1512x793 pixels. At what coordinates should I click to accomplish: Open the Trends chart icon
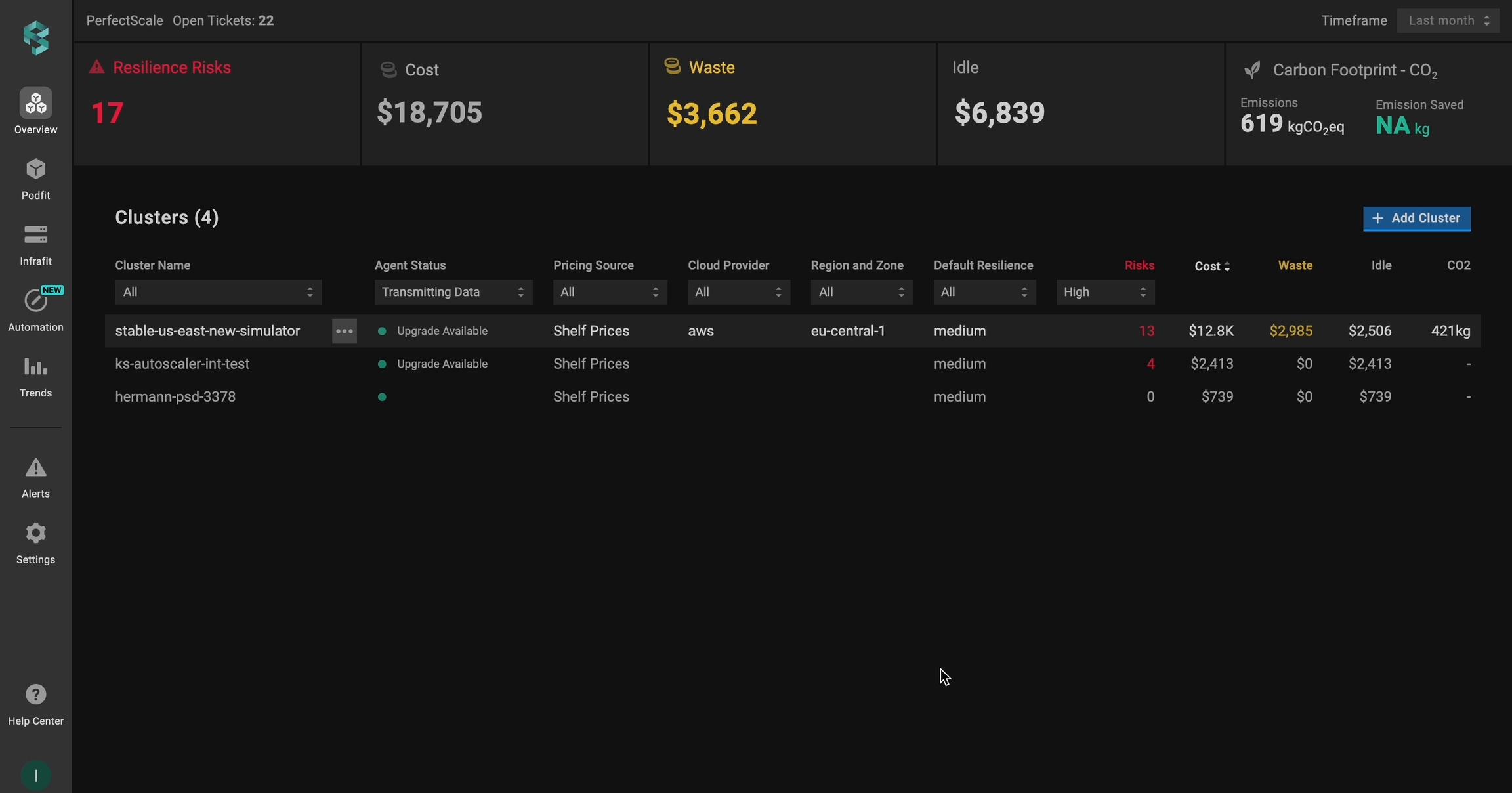[36, 367]
